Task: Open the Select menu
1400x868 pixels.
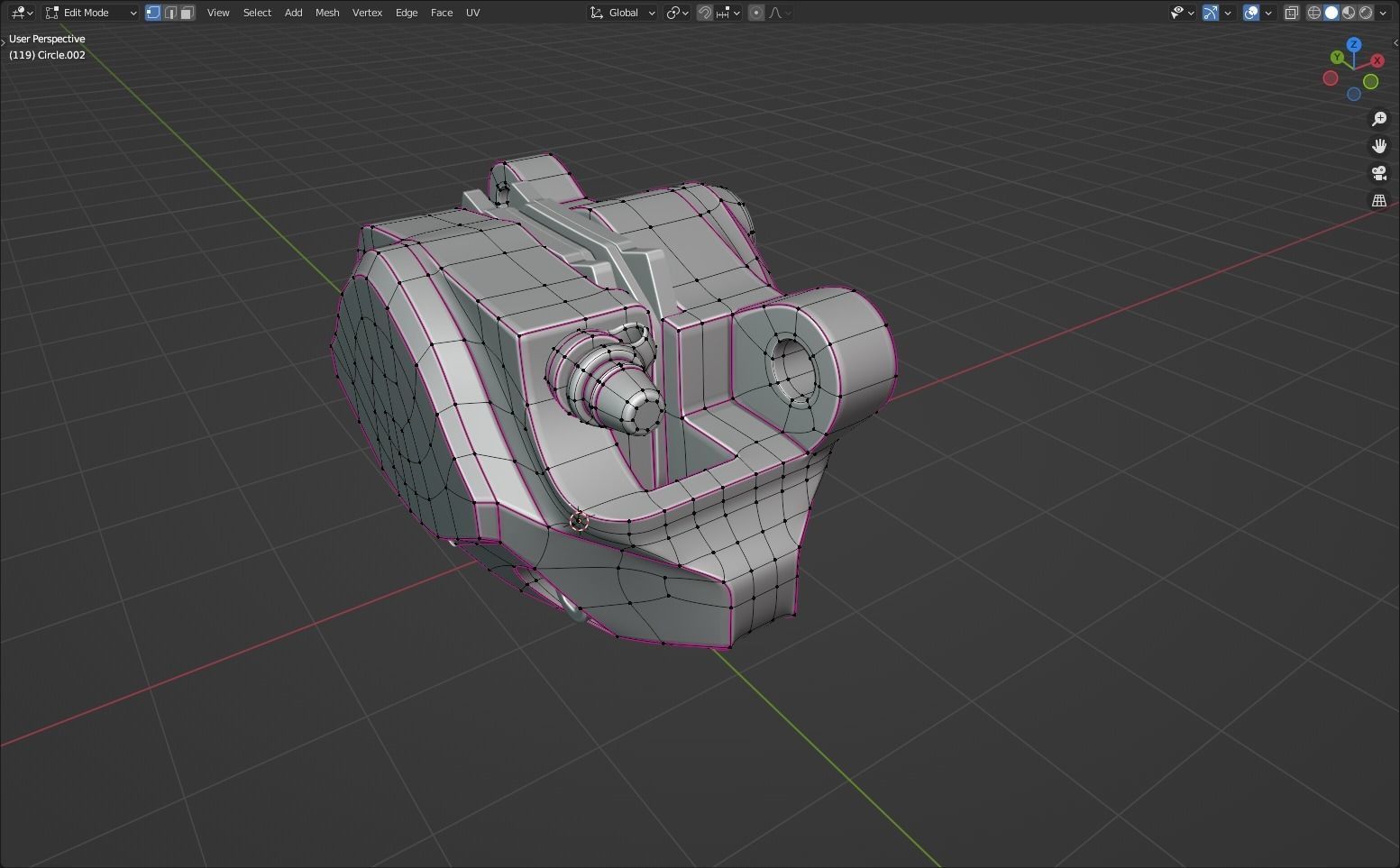Action: click(257, 13)
